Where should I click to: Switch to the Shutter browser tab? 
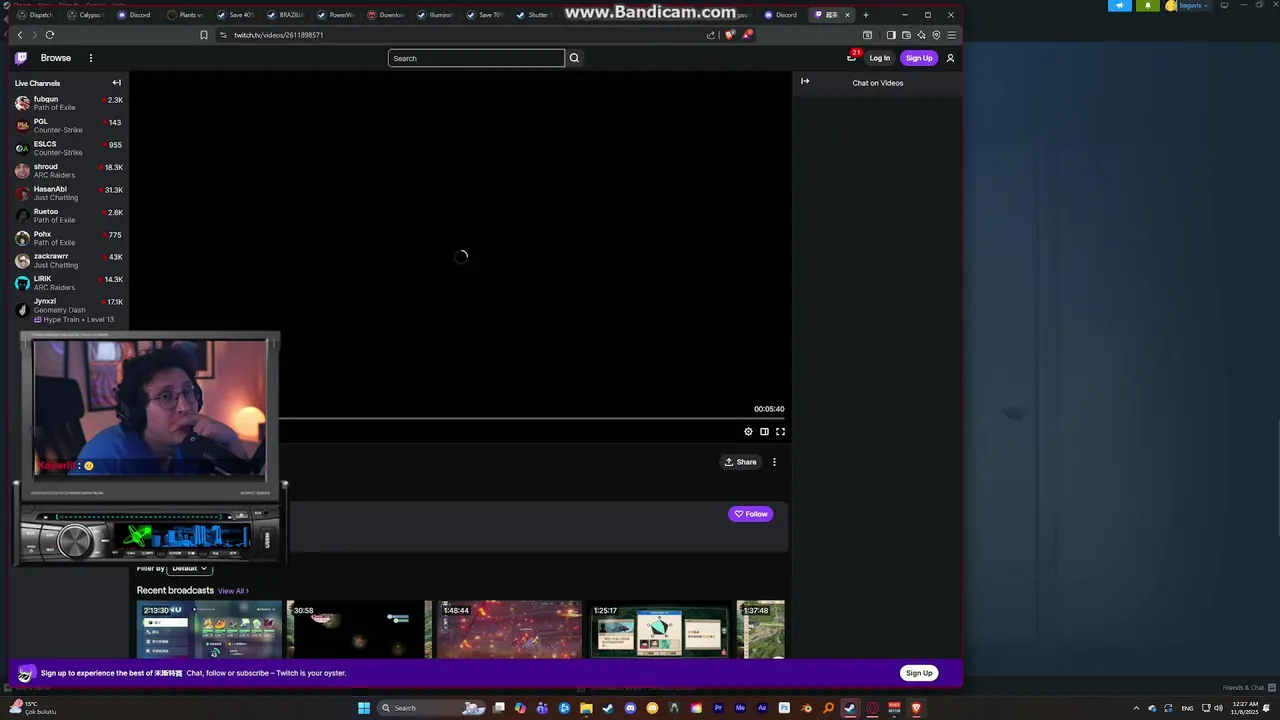click(533, 15)
